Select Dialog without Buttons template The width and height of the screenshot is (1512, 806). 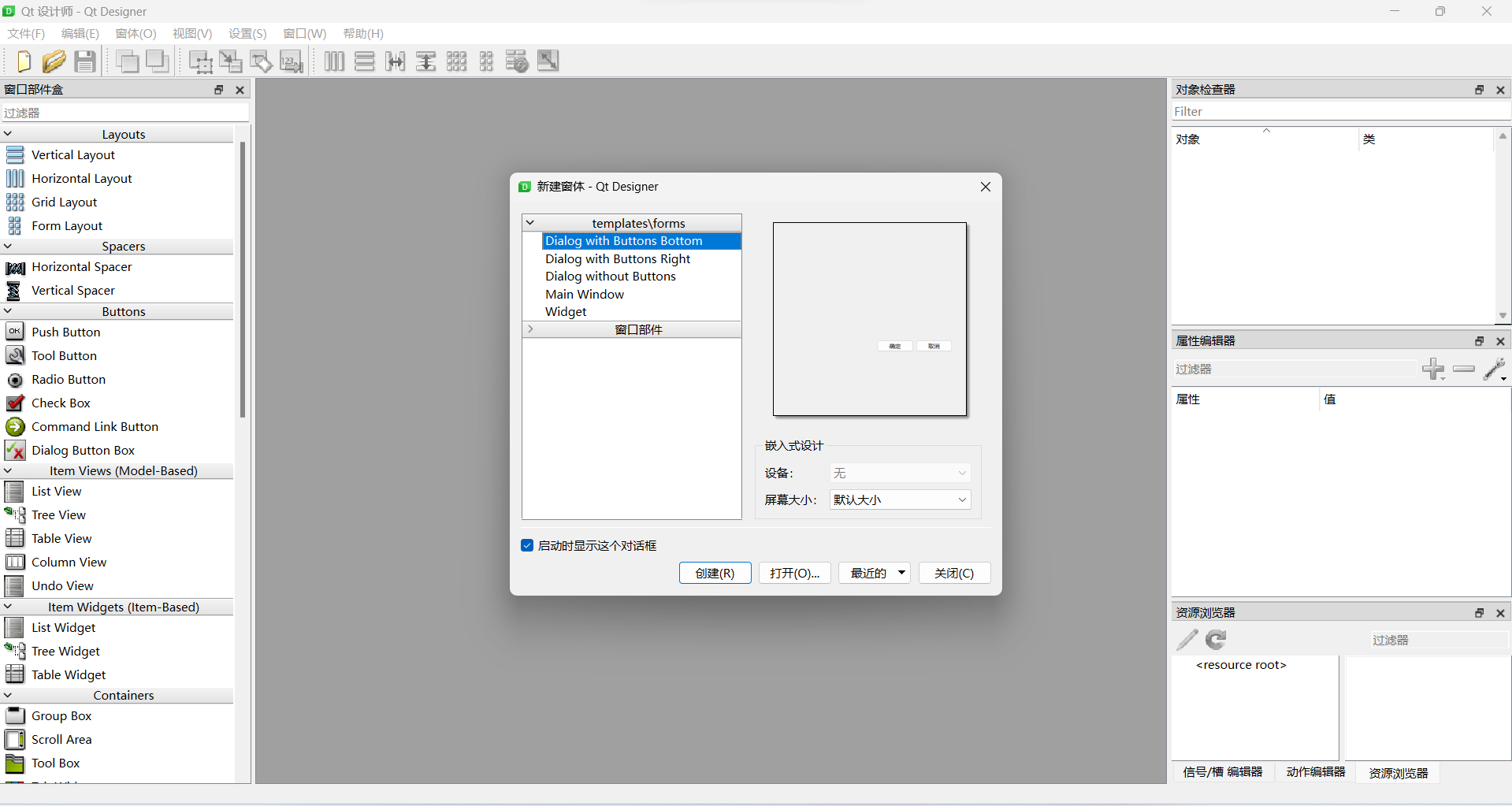[x=611, y=276]
